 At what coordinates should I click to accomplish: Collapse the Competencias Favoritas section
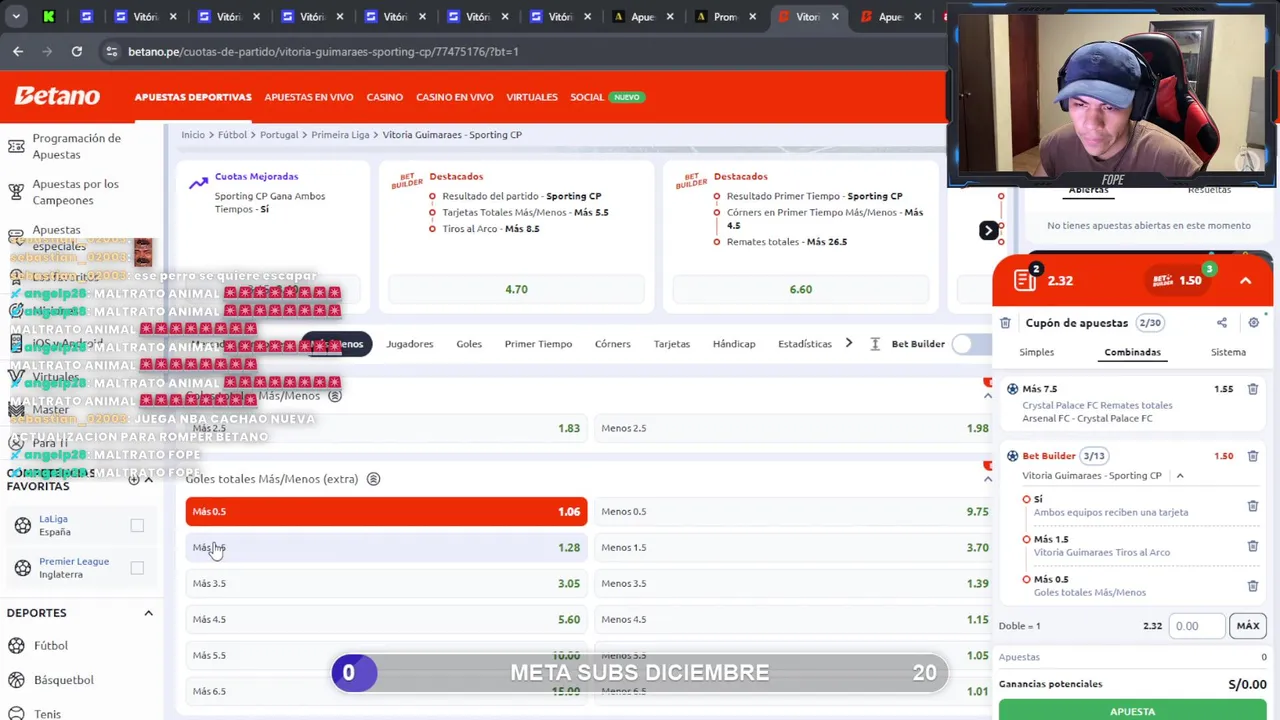[x=148, y=479]
